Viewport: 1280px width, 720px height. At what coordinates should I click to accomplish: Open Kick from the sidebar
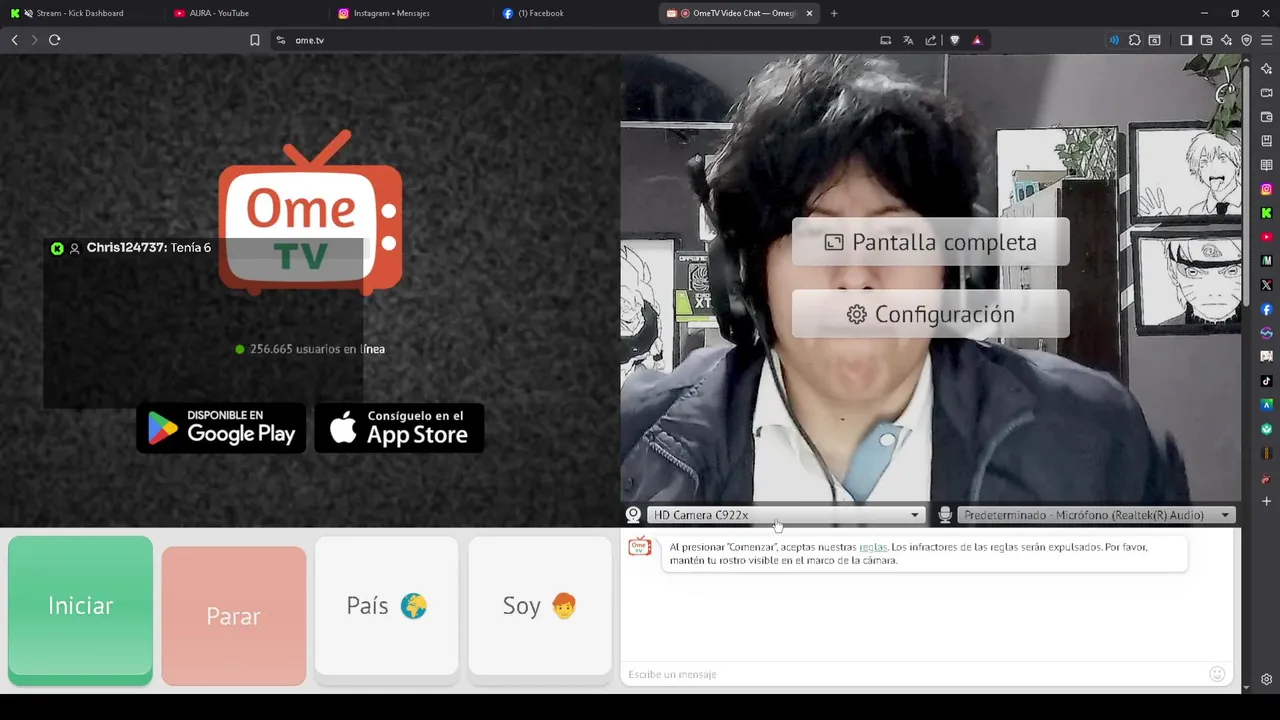coord(1266,213)
